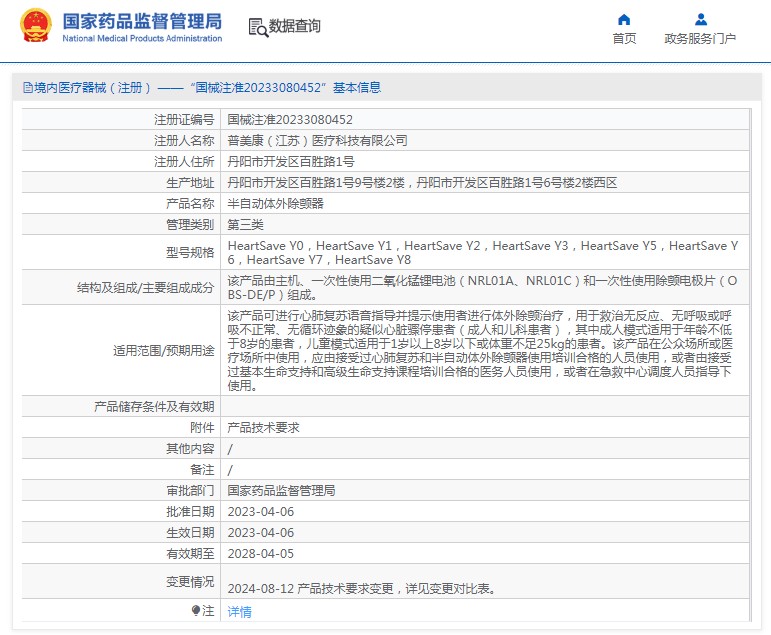Click the 产品技术要求 attachment value
Image resolution: width=771 pixels, height=635 pixels.
pyautogui.click(x=263, y=427)
